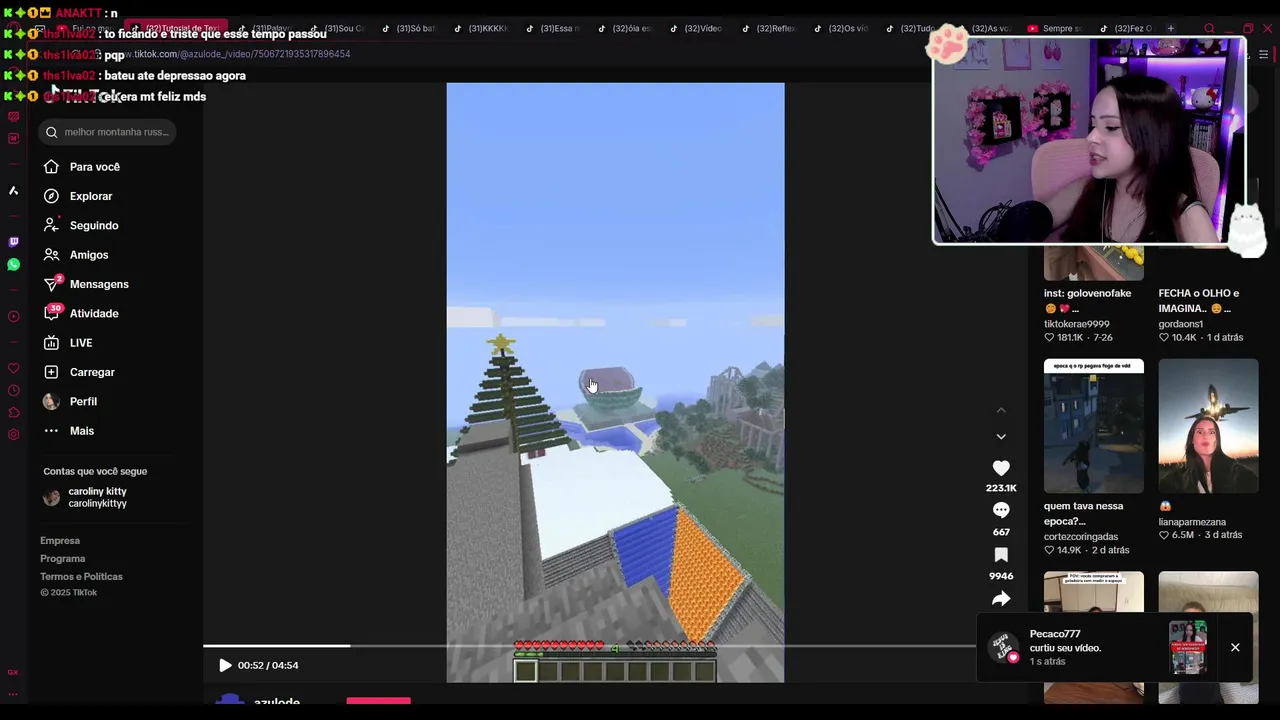The height and width of the screenshot is (720, 1280).
Task: Open the LIVE icon in sidebar
Action: point(51,343)
